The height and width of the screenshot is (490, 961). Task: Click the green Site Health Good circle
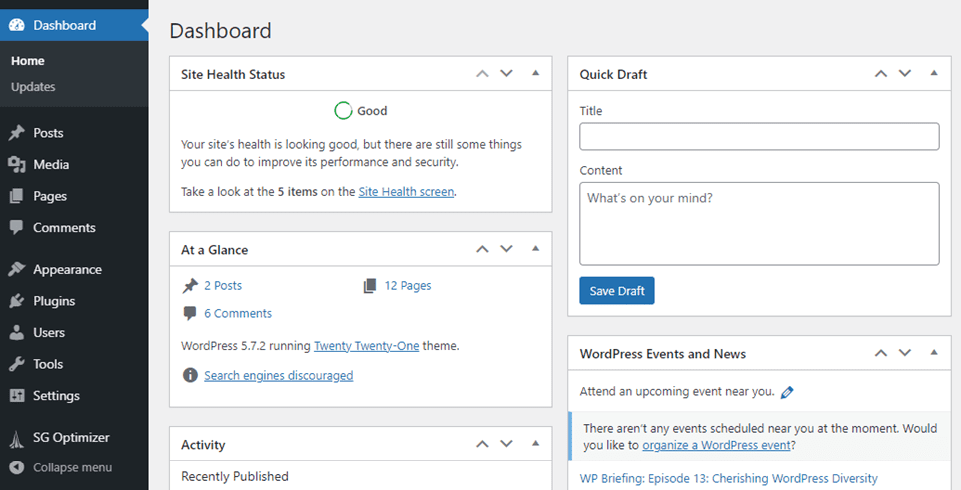(x=343, y=111)
